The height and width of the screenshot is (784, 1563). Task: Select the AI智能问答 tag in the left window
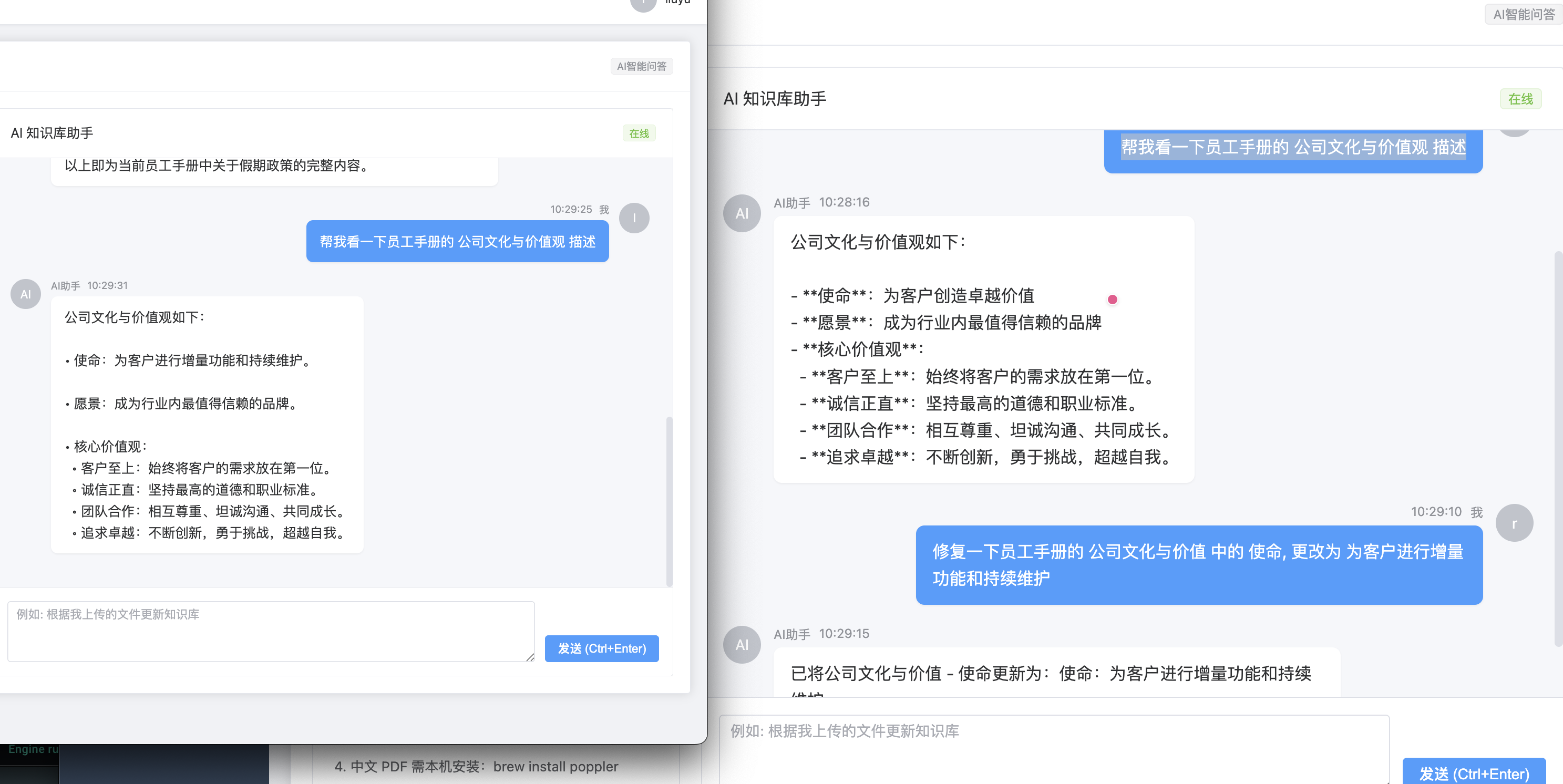641,66
